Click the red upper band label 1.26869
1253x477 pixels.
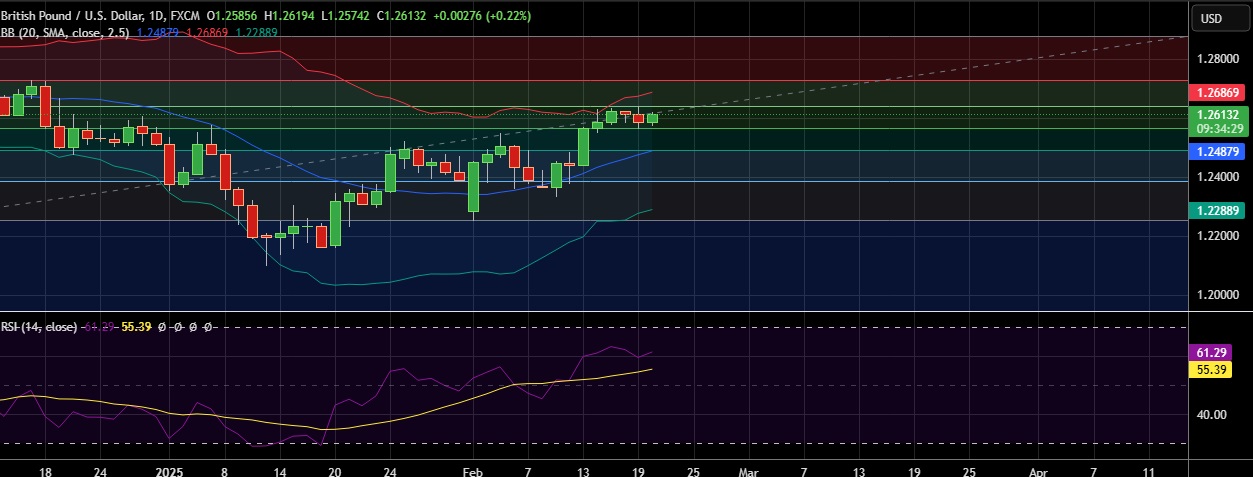tap(1217, 92)
